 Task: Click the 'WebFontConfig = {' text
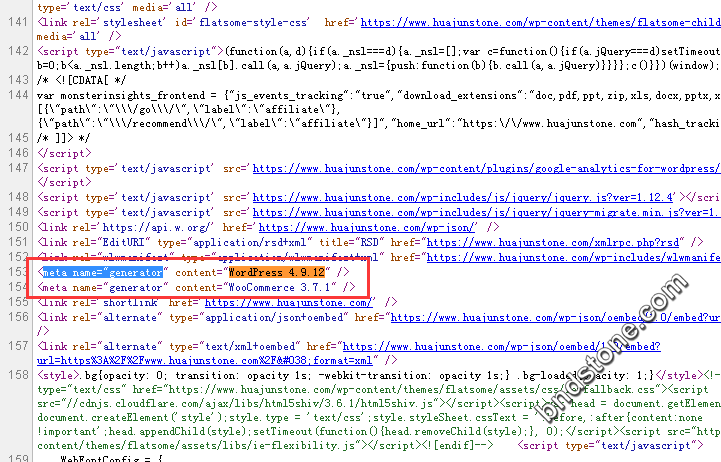[x=112, y=458]
